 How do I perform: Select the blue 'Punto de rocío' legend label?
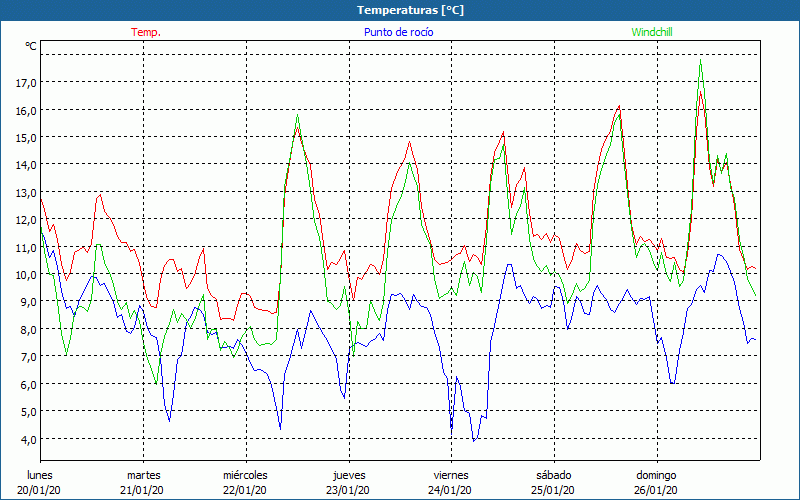[398, 32]
